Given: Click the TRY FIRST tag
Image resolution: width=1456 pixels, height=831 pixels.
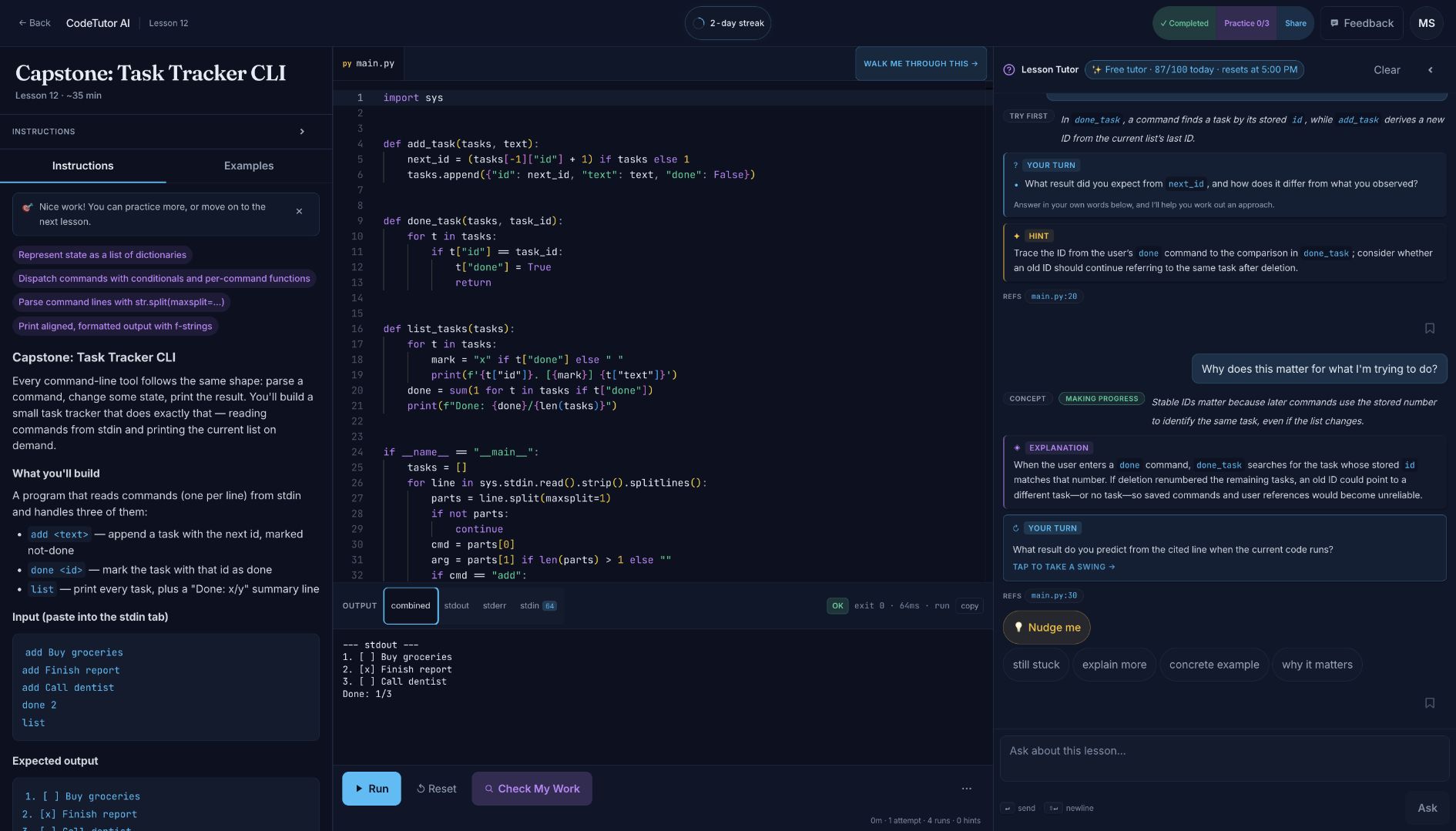Looking at the screenshot, I should pos(1028,116).
